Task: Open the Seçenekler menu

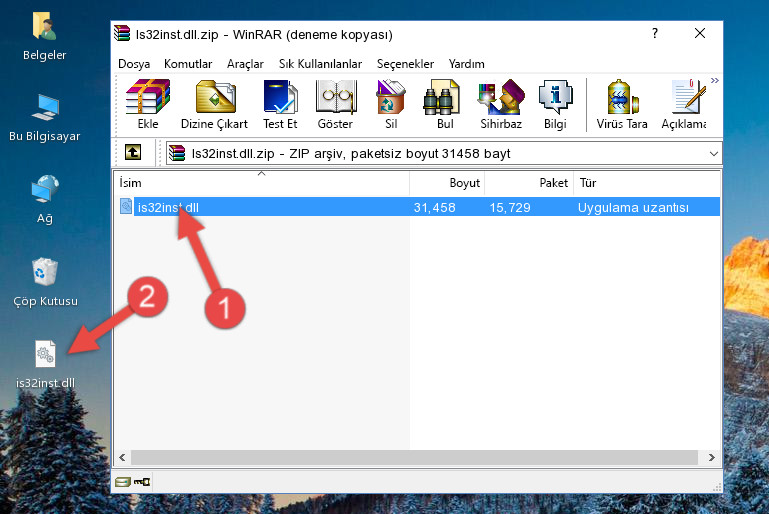Action: coord(405,64)
